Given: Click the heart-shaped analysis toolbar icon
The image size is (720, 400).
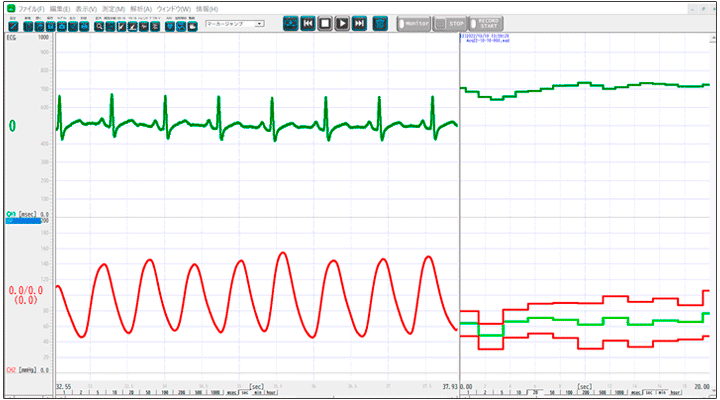Looking at the screenshot, I should pos(170,27).
